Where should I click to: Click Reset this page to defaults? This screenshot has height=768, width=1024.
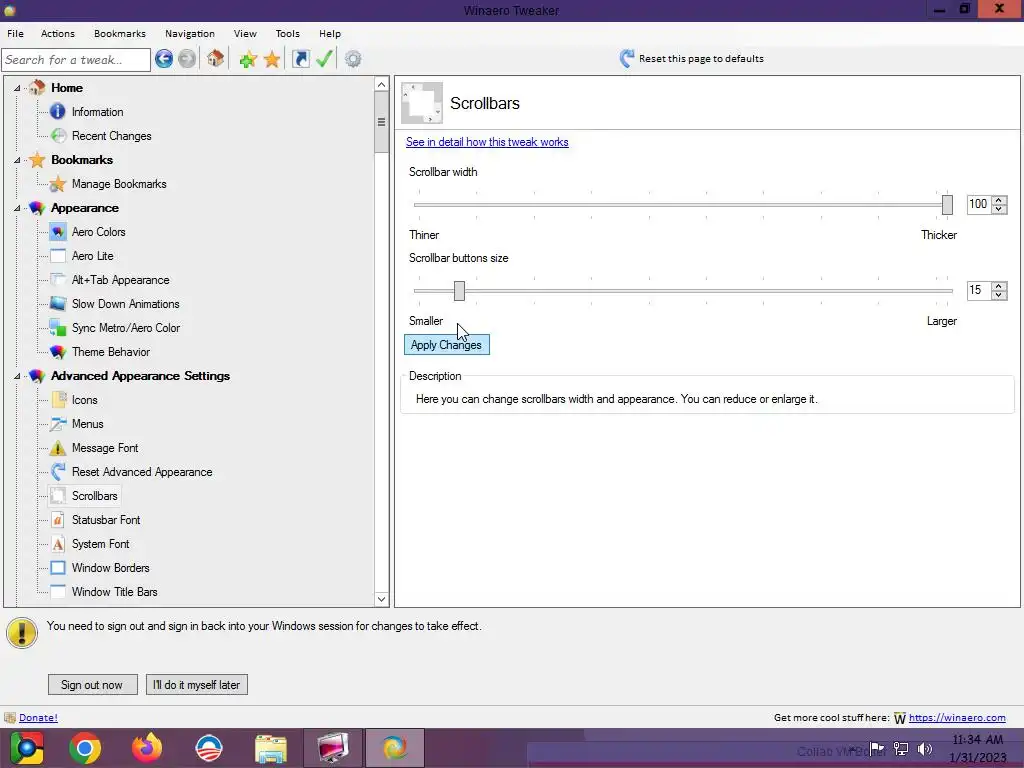coord(692,59)
